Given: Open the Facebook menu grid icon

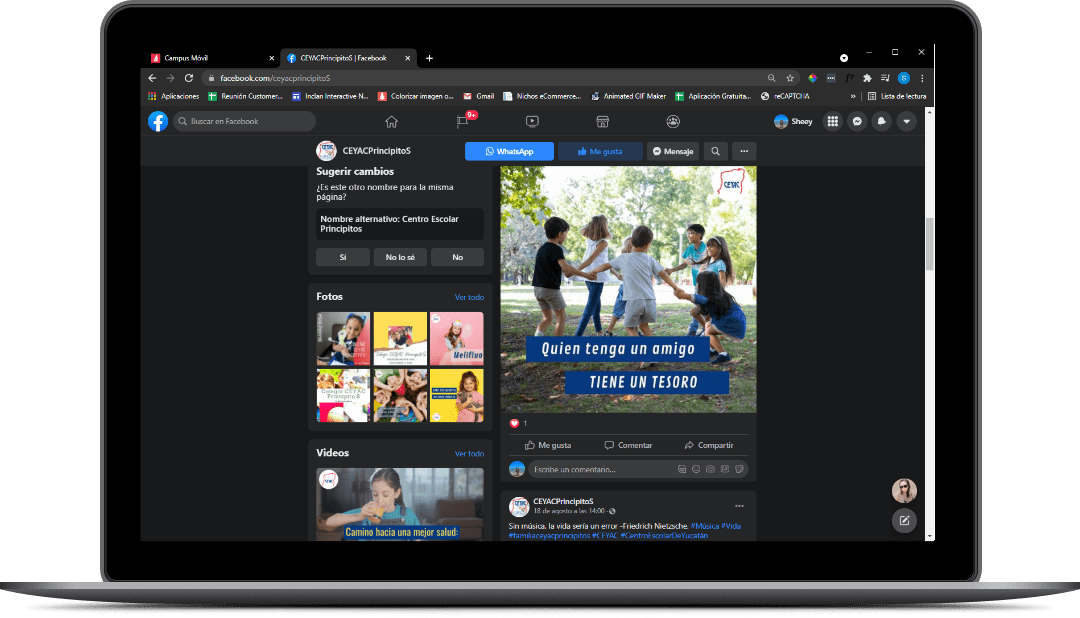Looking at the screenshot, I should coord(833,121).
